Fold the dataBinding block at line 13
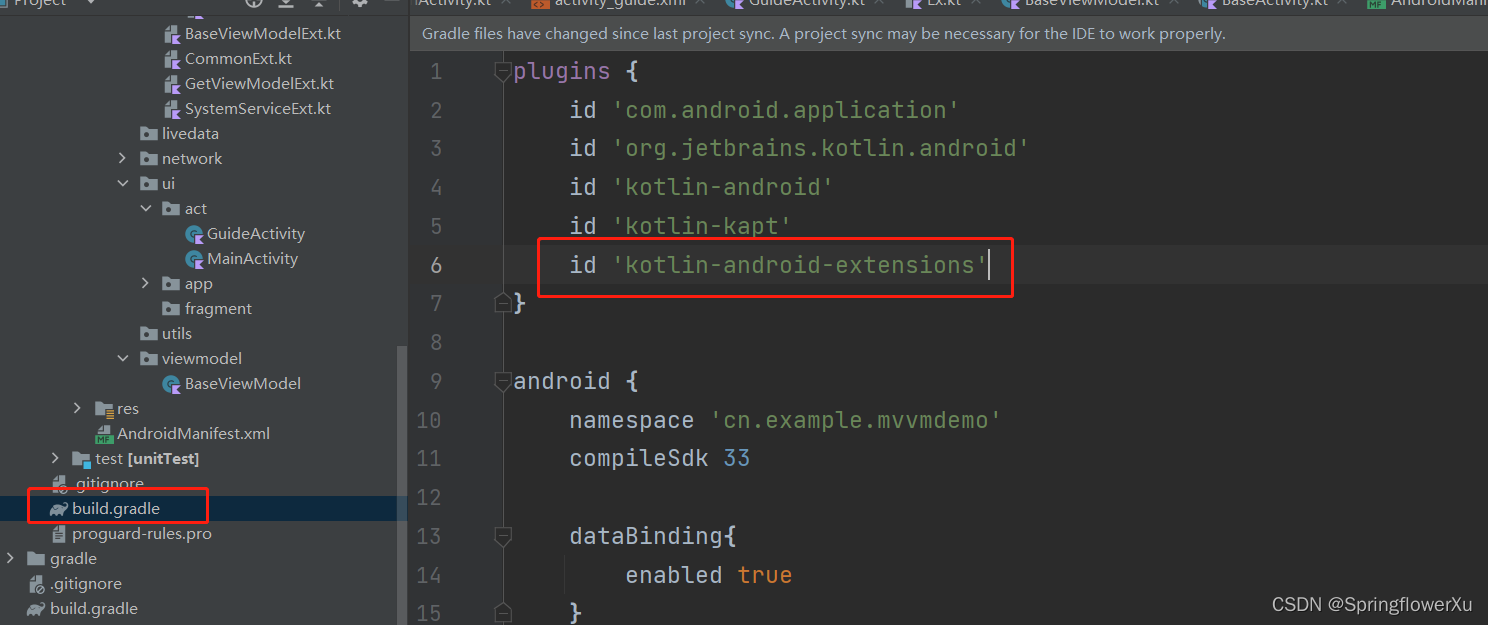The image size is (1488, 625). 503,537
